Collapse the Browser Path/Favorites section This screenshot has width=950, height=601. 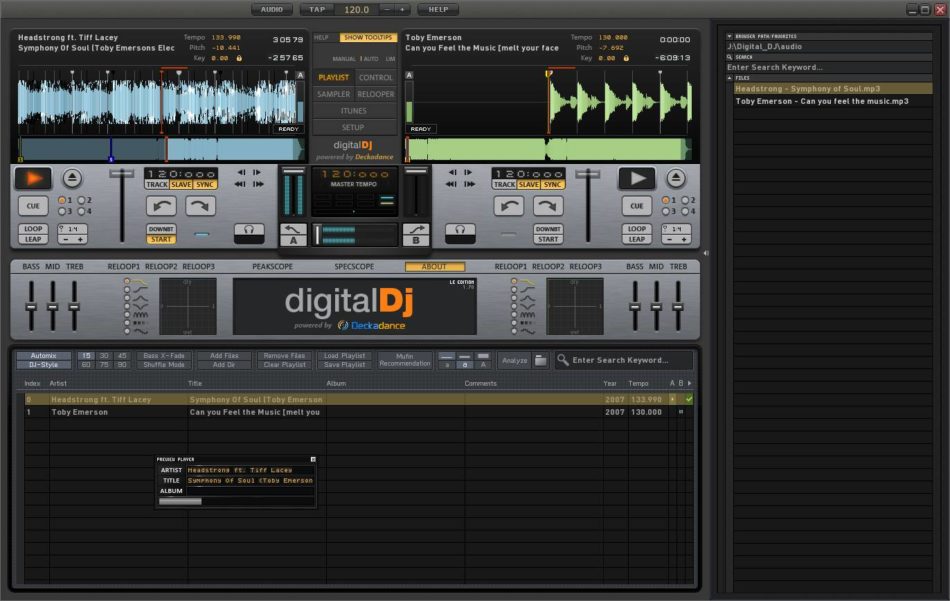729,36
